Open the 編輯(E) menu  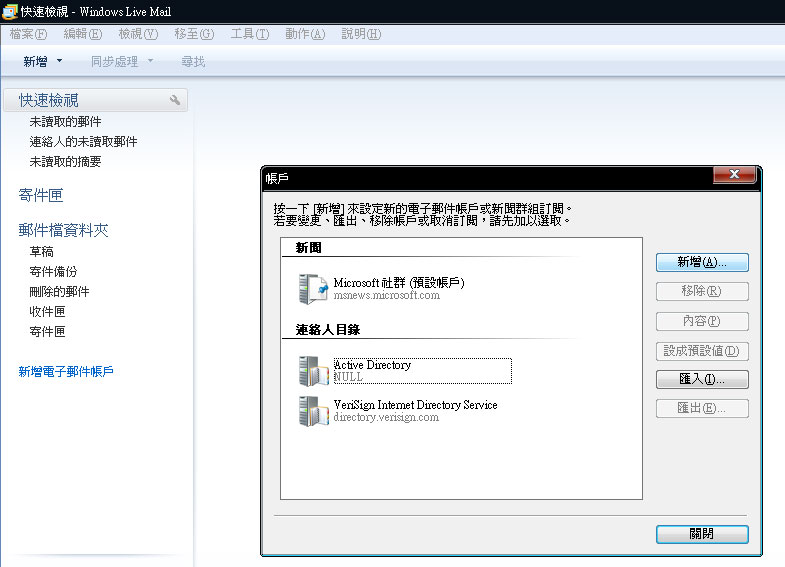[83, 34]
